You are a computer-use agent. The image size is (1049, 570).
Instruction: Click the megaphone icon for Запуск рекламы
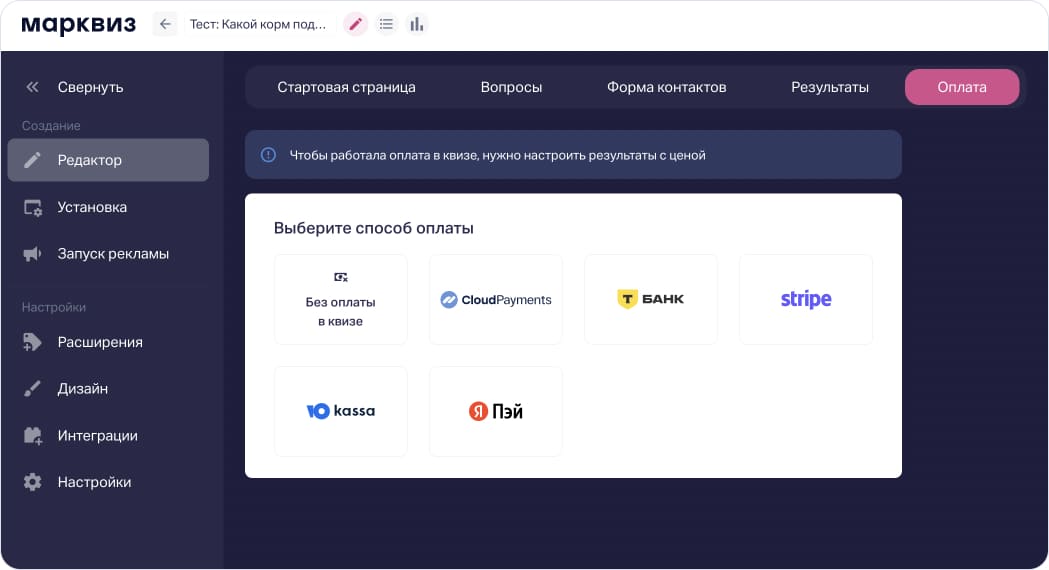(x=32, y=254)
